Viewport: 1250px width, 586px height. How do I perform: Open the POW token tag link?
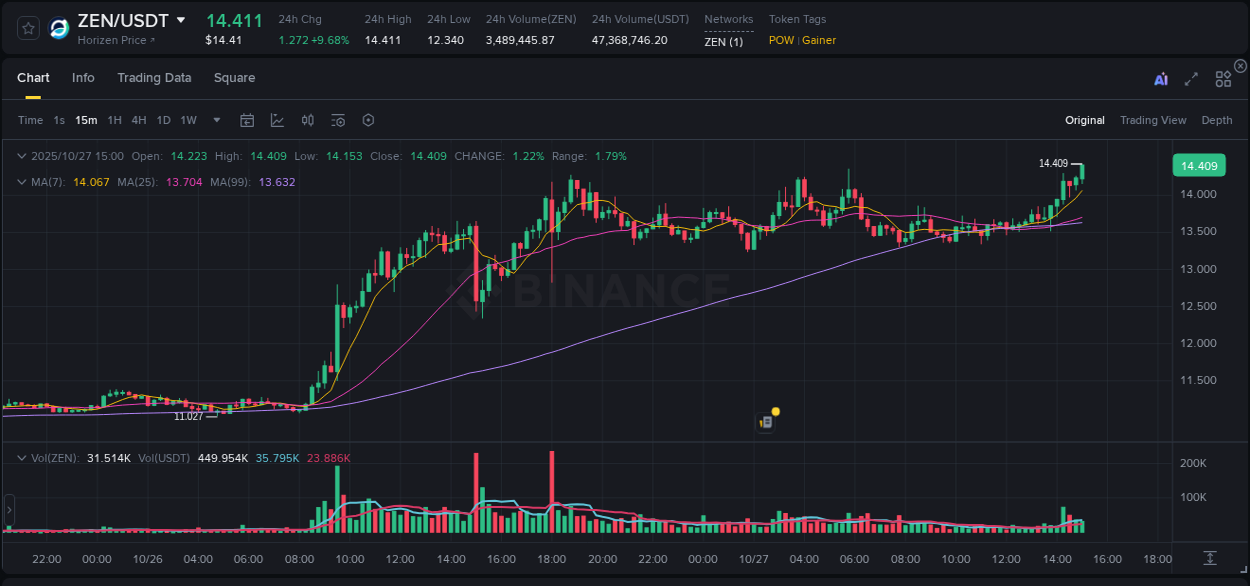tap(781, 40)
